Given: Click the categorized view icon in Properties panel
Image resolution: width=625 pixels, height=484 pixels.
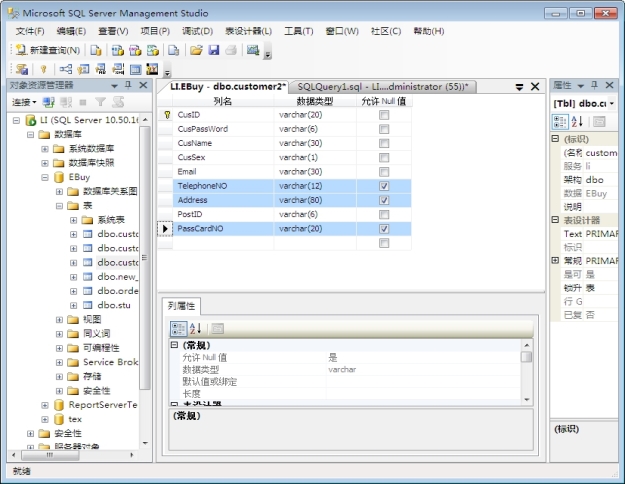Looking at the screenshot, I should (561, 121).
